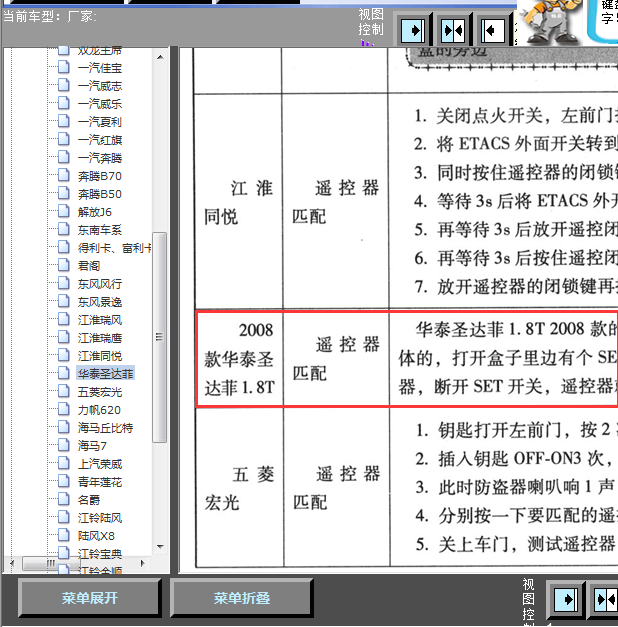Click the document icon beside 君阁
The height and width of the screenshot is (627, 618).
point(64,265)
